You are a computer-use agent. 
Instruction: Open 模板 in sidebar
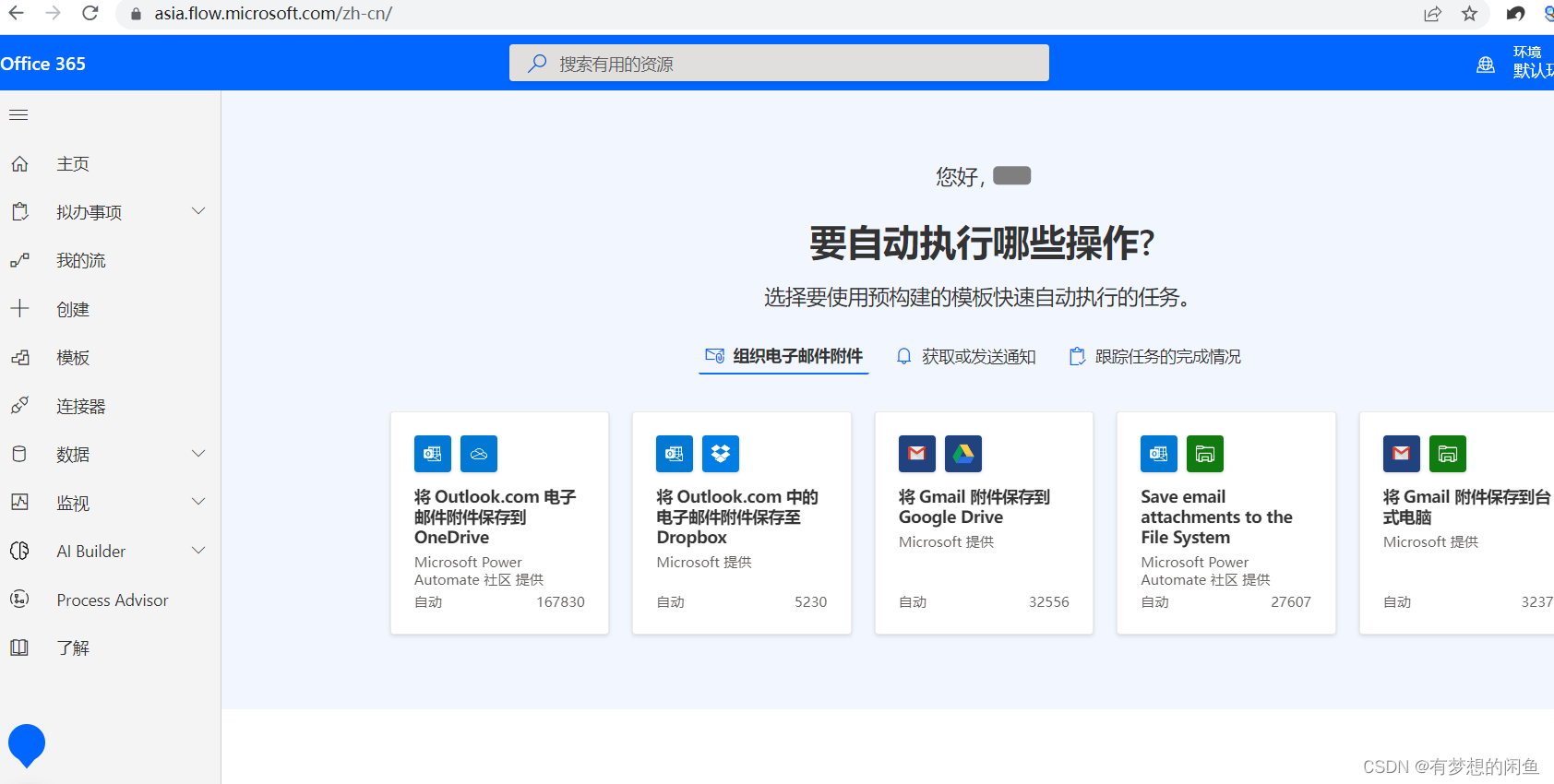[x=73, y=358]
